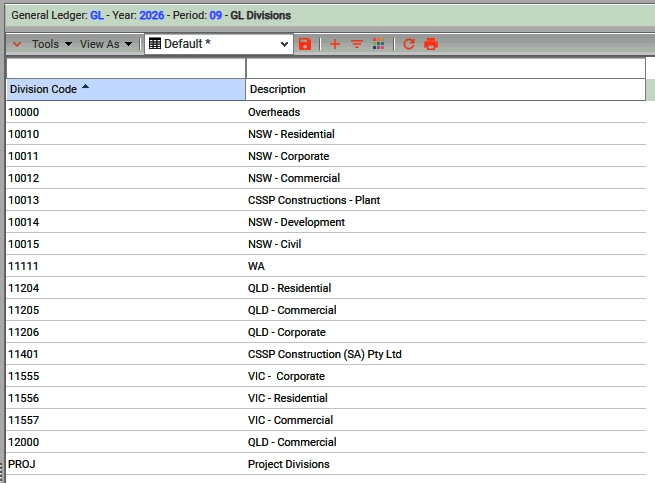Image resolution: width=655 pixels, height=483 pixels.
Task: Refresh the GL Divisions list
Action: pyautogui.click(x=409, y=44)
